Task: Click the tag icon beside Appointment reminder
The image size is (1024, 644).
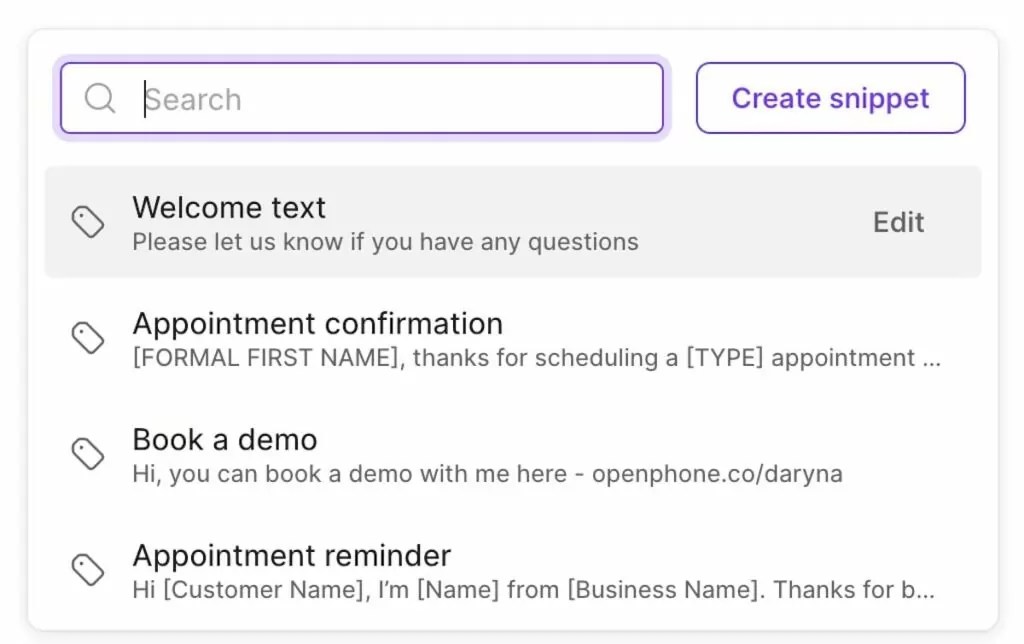Action: (88, 570)
